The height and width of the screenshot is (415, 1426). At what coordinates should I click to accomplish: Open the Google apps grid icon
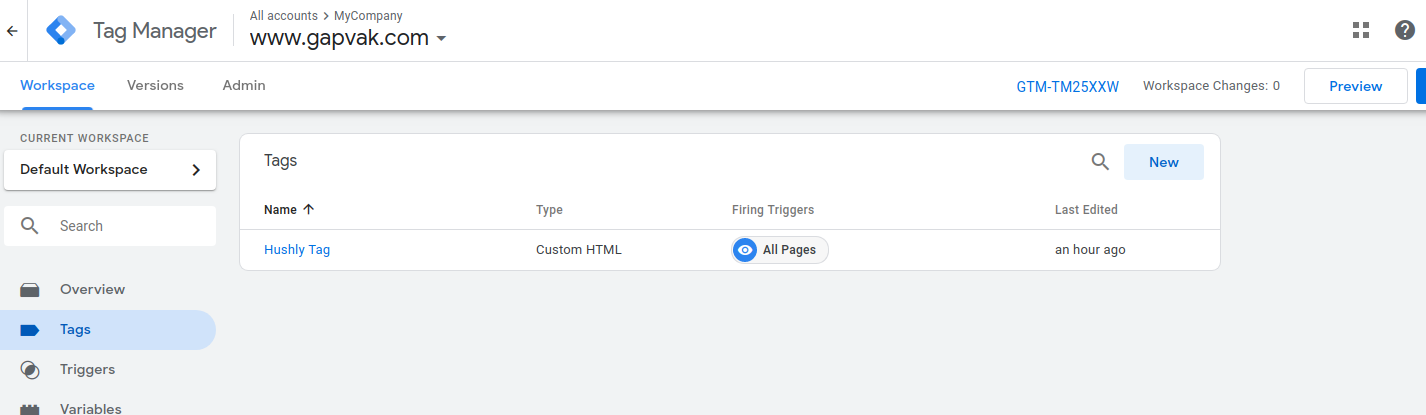pos(1360,30)
